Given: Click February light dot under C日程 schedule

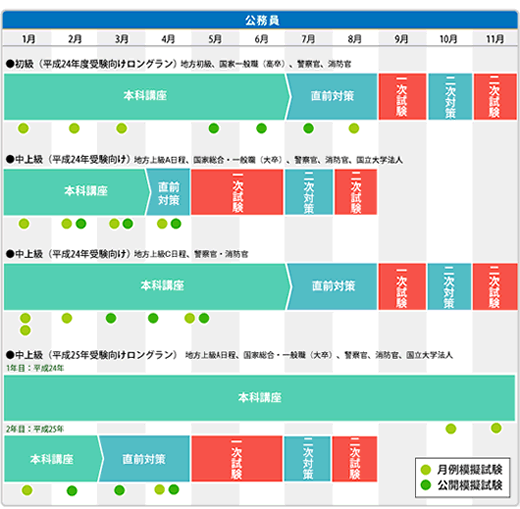Looking at the screenshot, I should pos(67,318).
